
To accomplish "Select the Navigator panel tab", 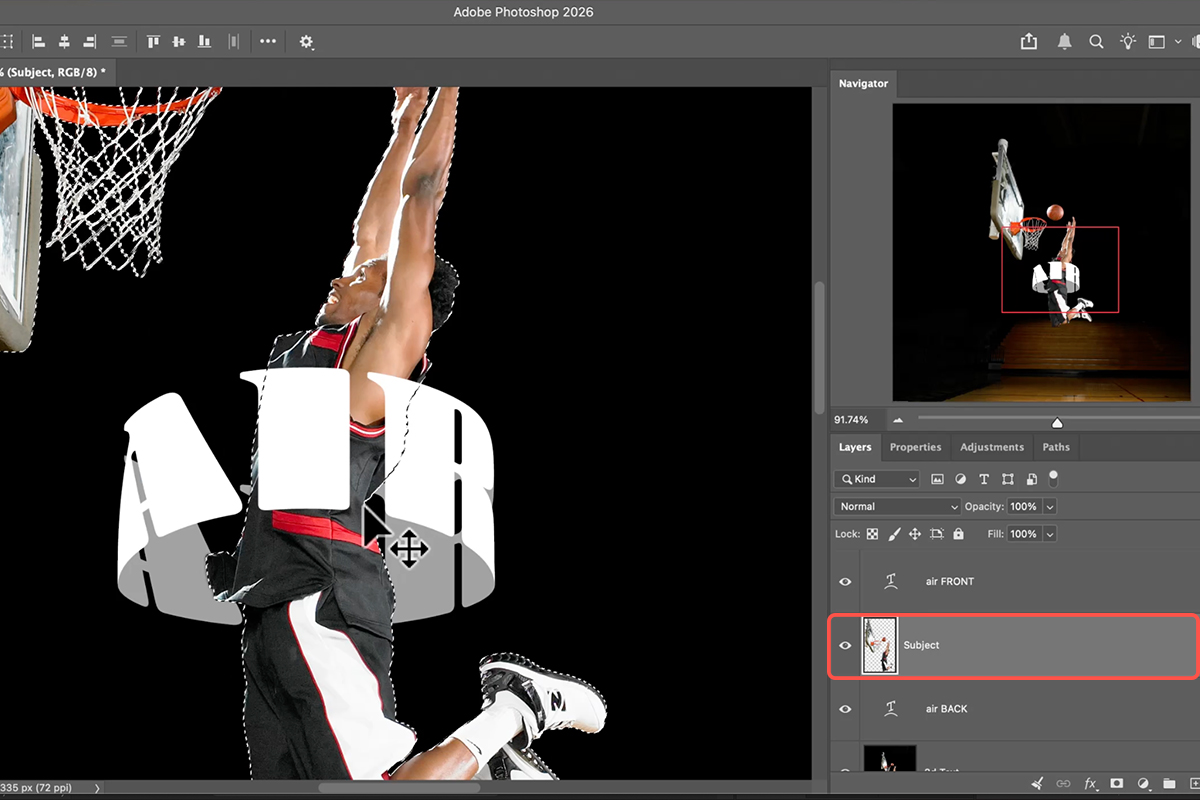I will pyautogui.click(x=863, y=84).
